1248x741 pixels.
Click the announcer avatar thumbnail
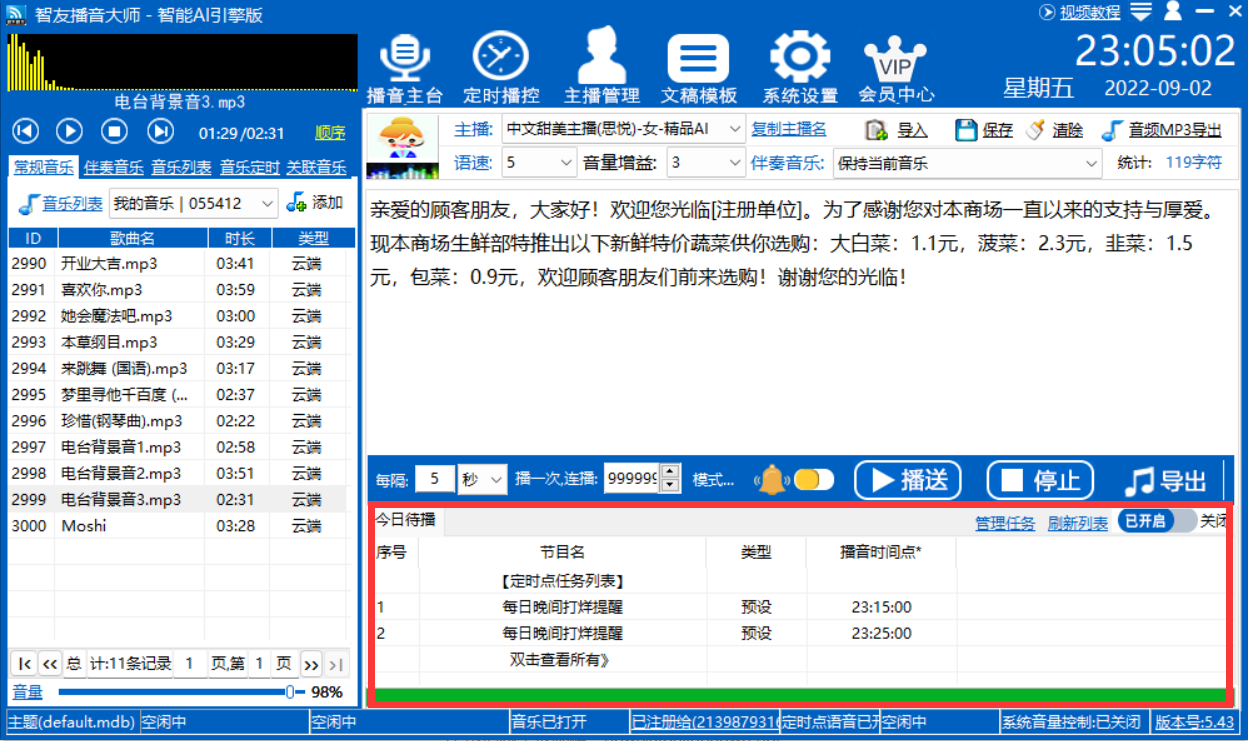403,146
